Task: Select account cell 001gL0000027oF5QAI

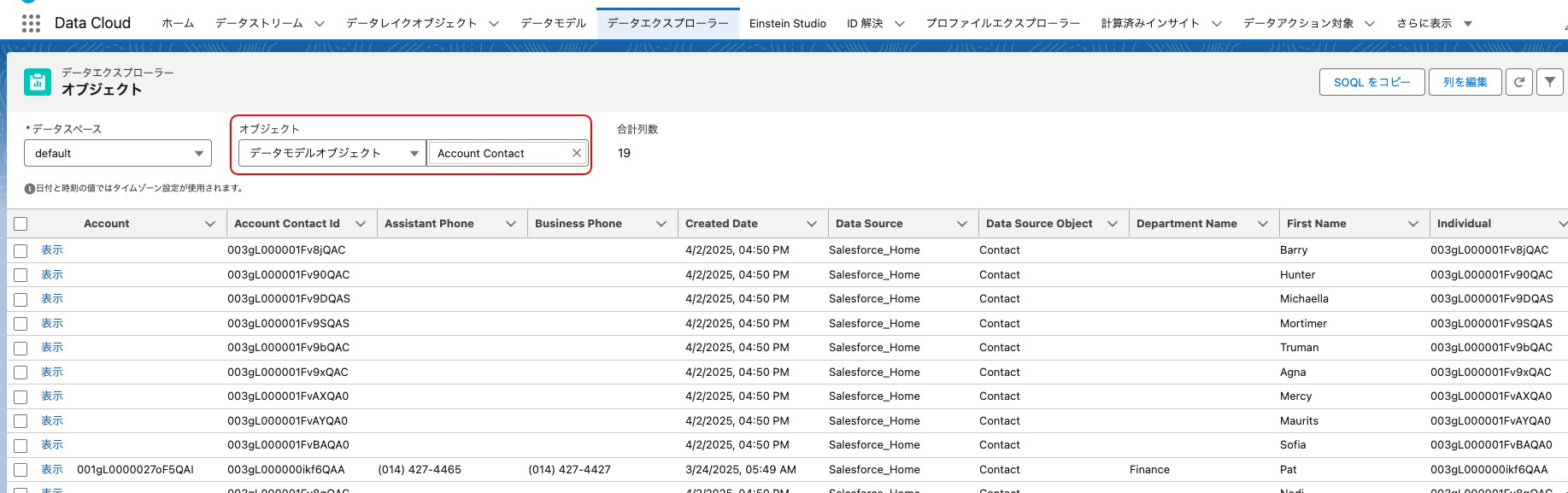Action: coord(135,470)
